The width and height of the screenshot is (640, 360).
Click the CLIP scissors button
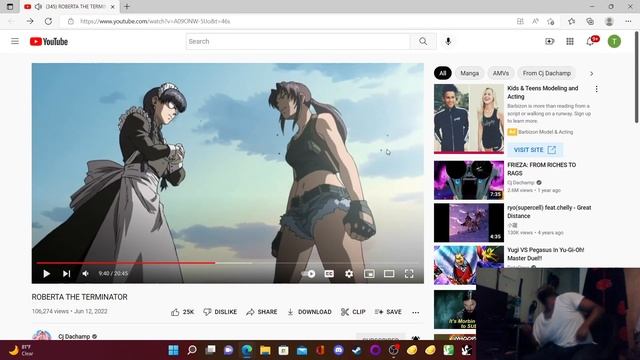(x=353, y=312)
